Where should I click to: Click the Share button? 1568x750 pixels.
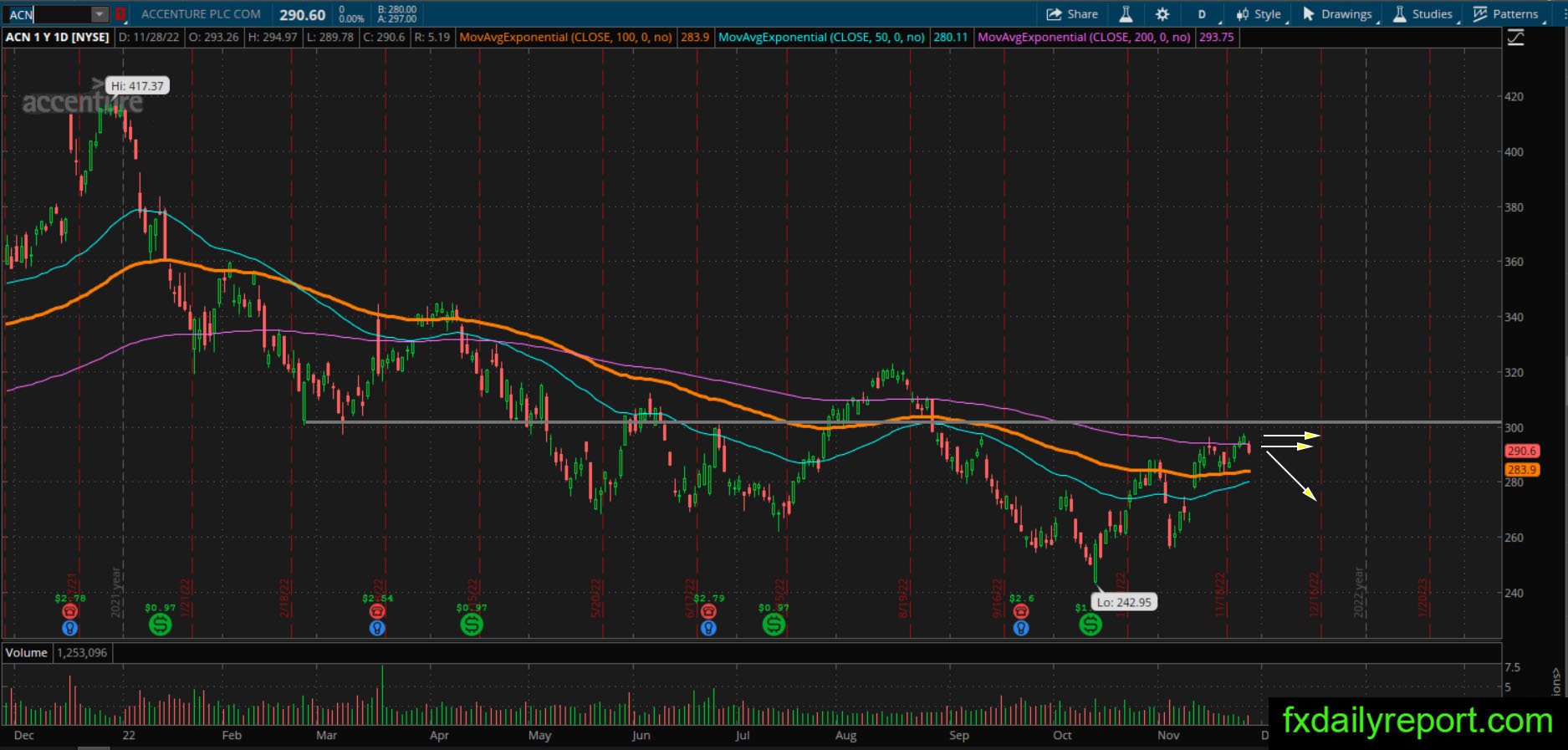click(1072, 14)
